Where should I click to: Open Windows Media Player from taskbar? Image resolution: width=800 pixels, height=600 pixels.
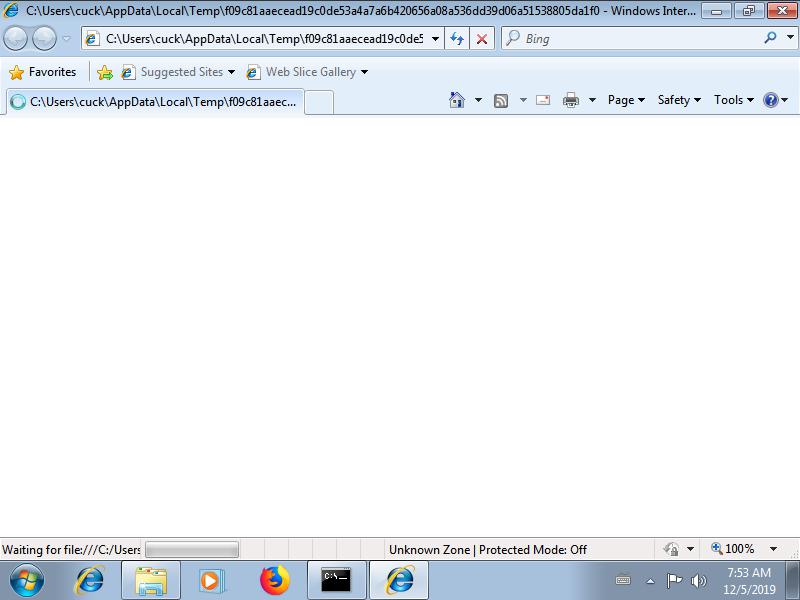click(x=211, y=581)
